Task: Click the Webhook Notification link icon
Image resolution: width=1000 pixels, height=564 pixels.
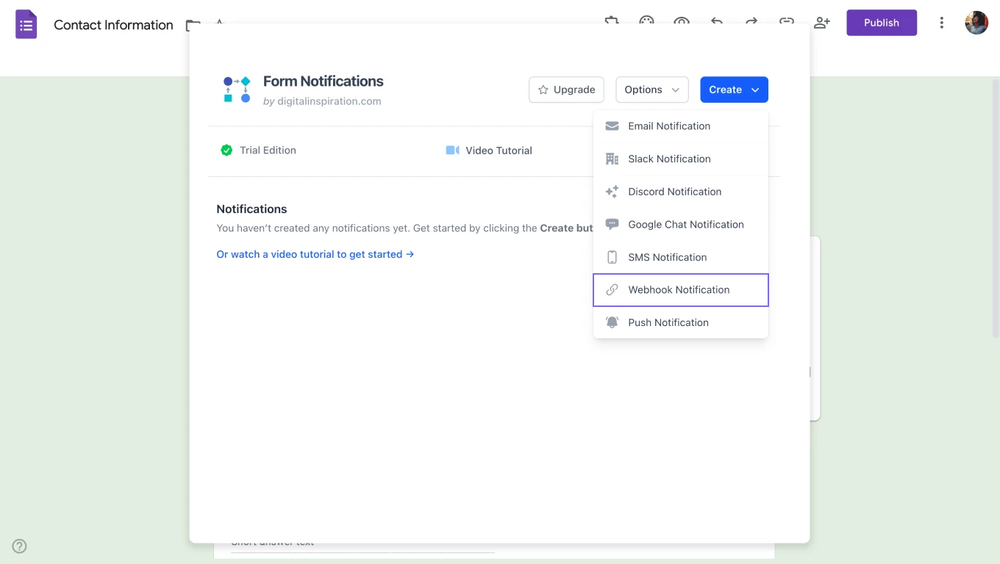Action: point(612,290)
